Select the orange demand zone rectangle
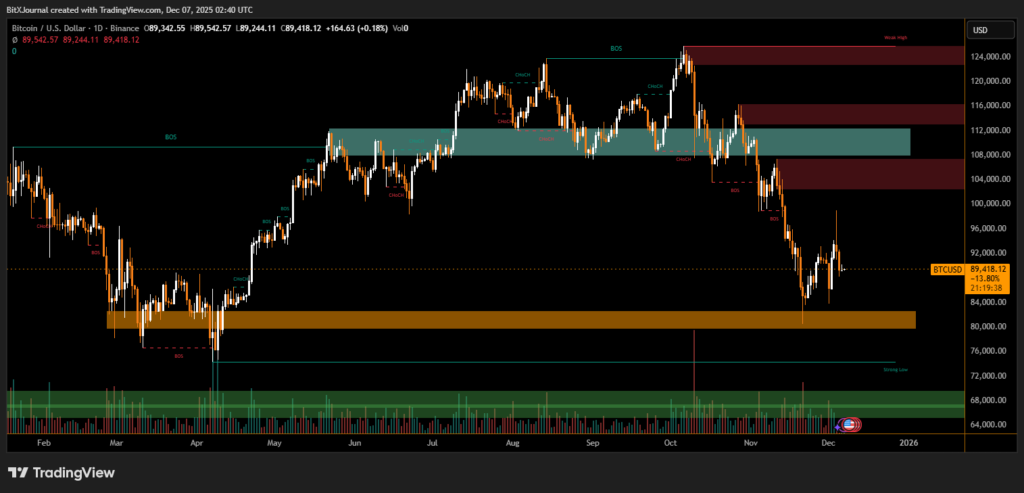1024x493 pixels. tap(510, 319)
